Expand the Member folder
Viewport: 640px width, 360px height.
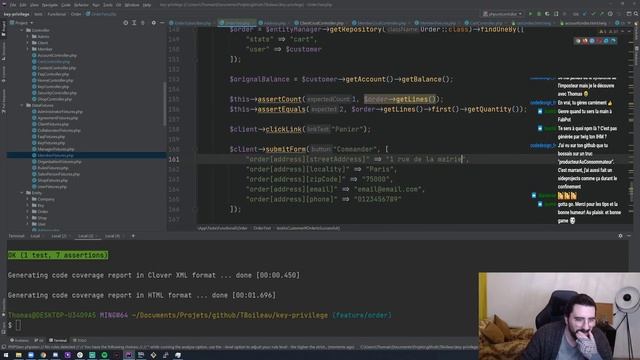pyautogui.click(x=28, y=49)
